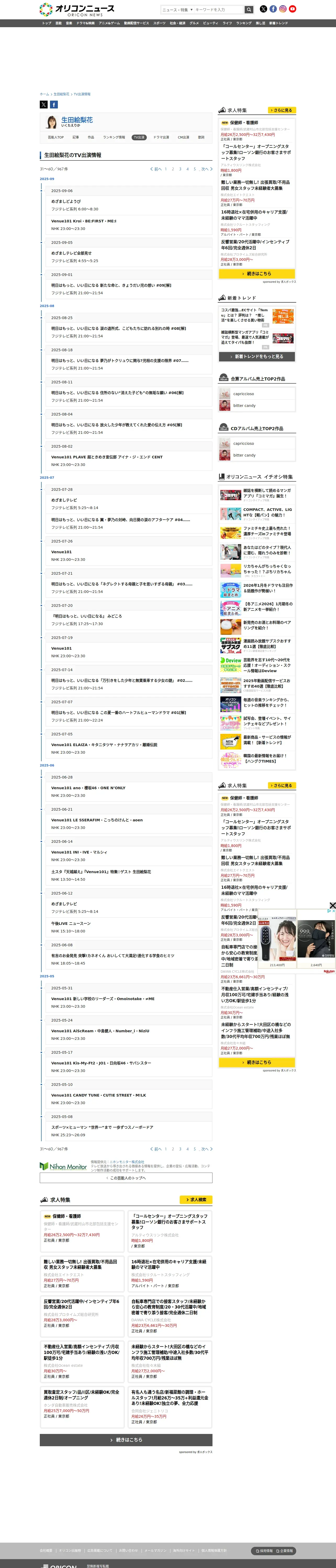336x1568 pixels.
Task: Click 続きはこちら dark button below job grid
Action: tap(126, 1440)
